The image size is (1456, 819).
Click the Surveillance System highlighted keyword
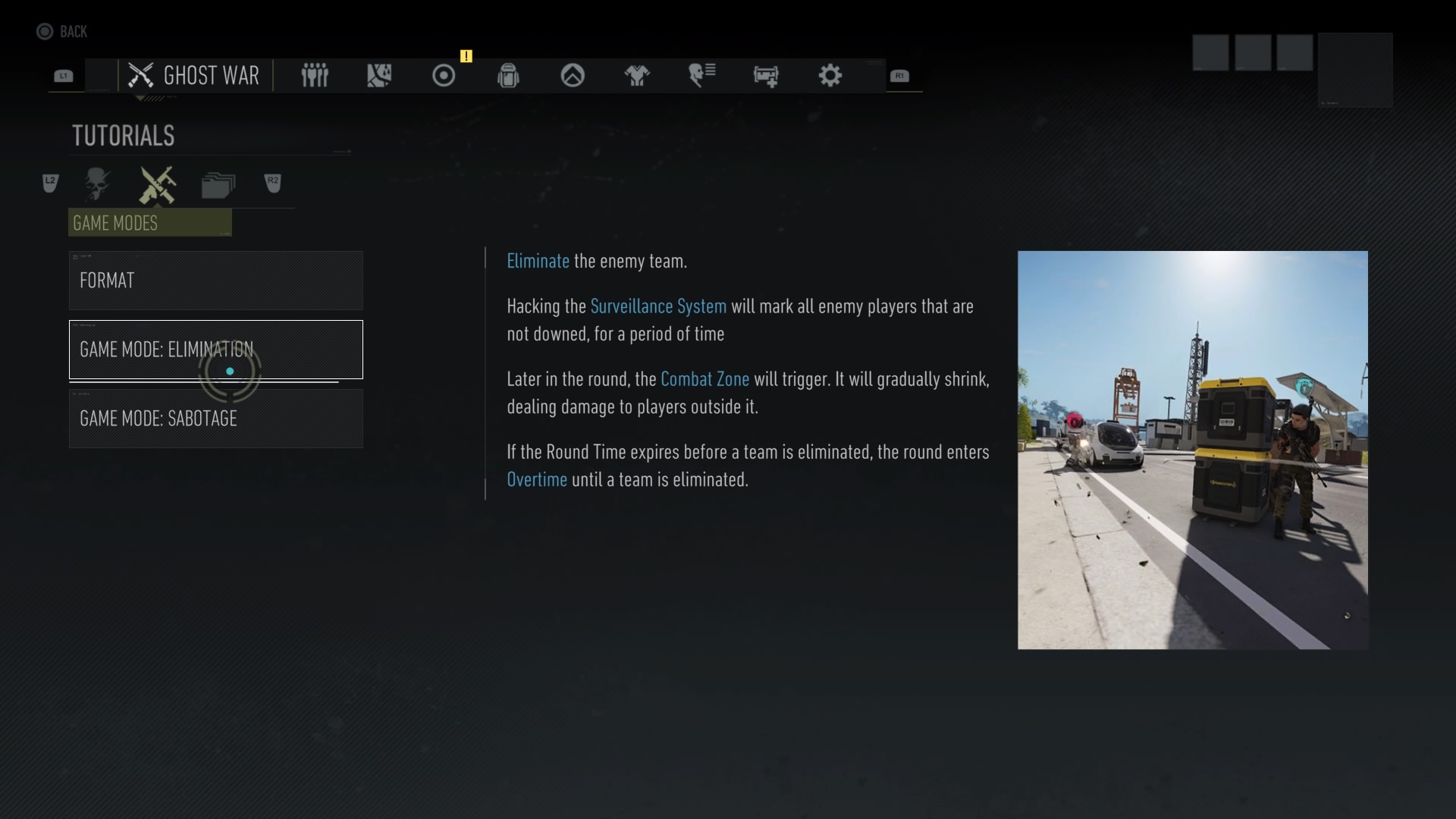coord(658,307)
